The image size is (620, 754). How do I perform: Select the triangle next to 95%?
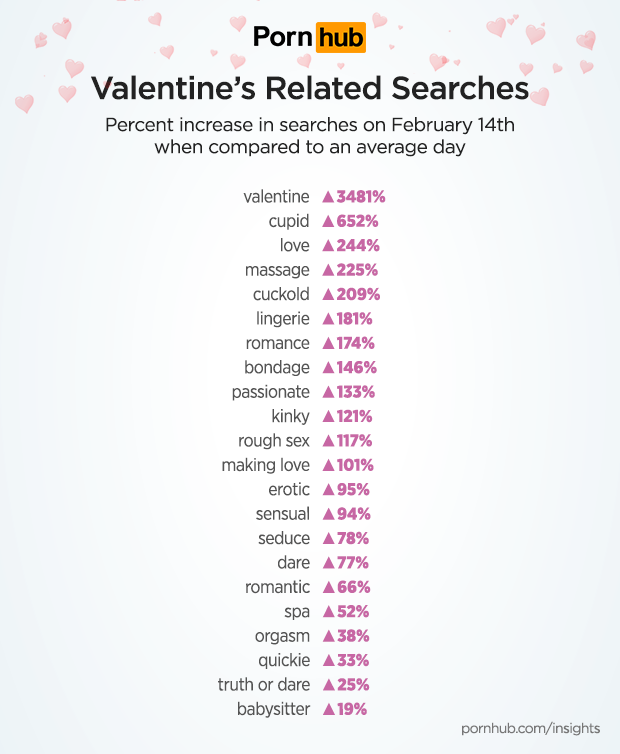[x=327, y=490]
